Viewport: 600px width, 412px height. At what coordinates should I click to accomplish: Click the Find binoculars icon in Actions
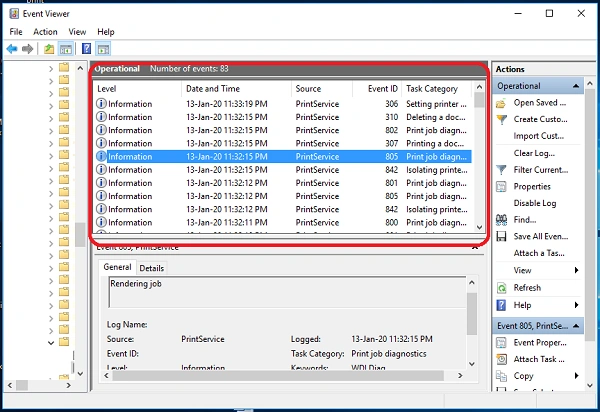[x=501, y=220]
